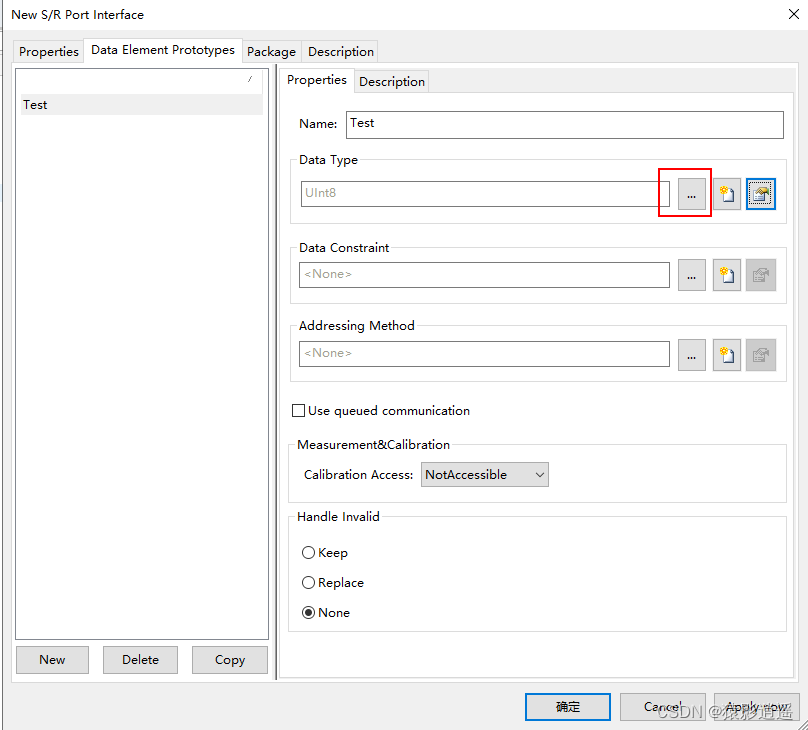The width and height of the screenshot is (808, 730).
Task: Click the Data Constraint None field
Action: (484, 275)
